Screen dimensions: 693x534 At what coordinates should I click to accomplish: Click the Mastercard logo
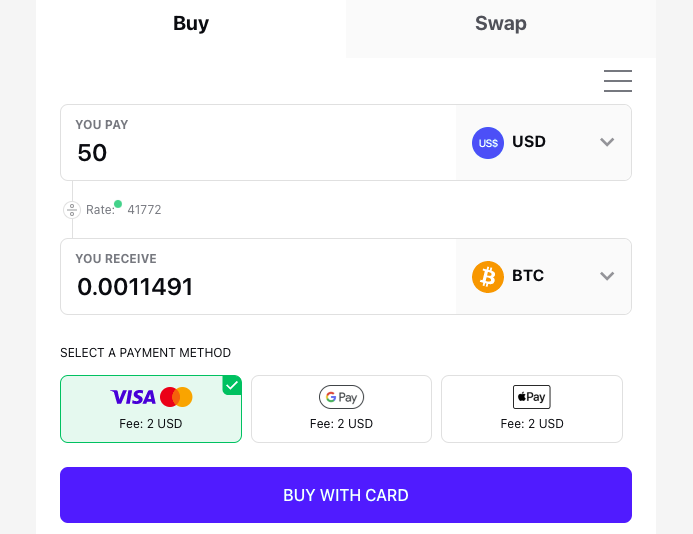click(x=176, y=397)
